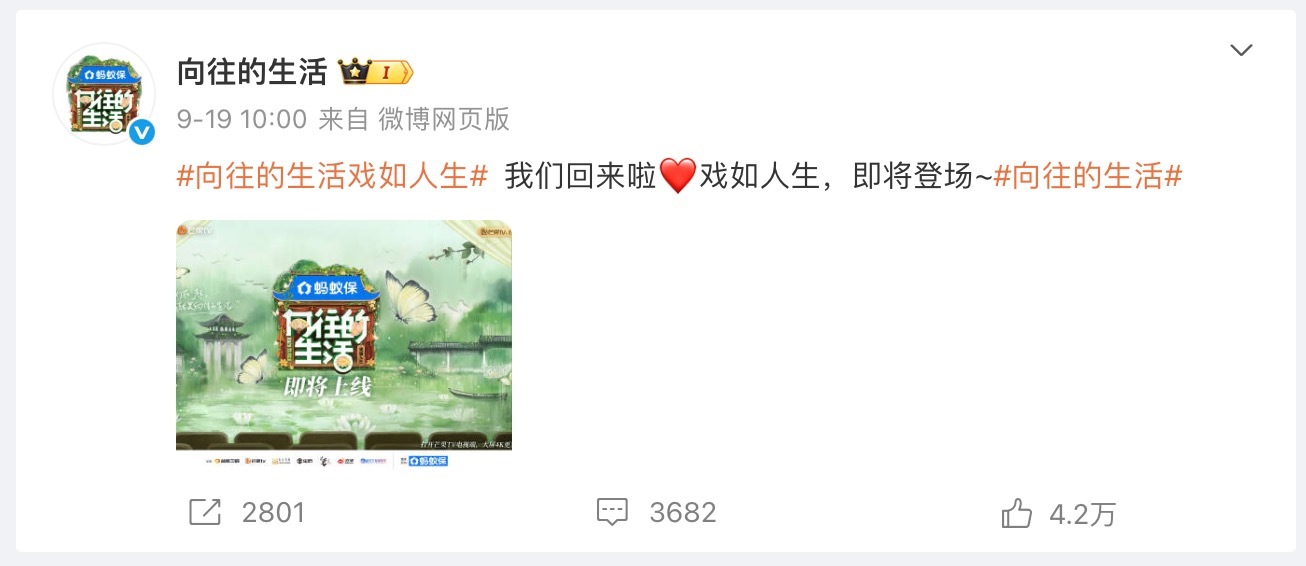Open the post options chevron menu
Image resolution: width=1306 pixels, height=566 pixels.
point(1241,50)
